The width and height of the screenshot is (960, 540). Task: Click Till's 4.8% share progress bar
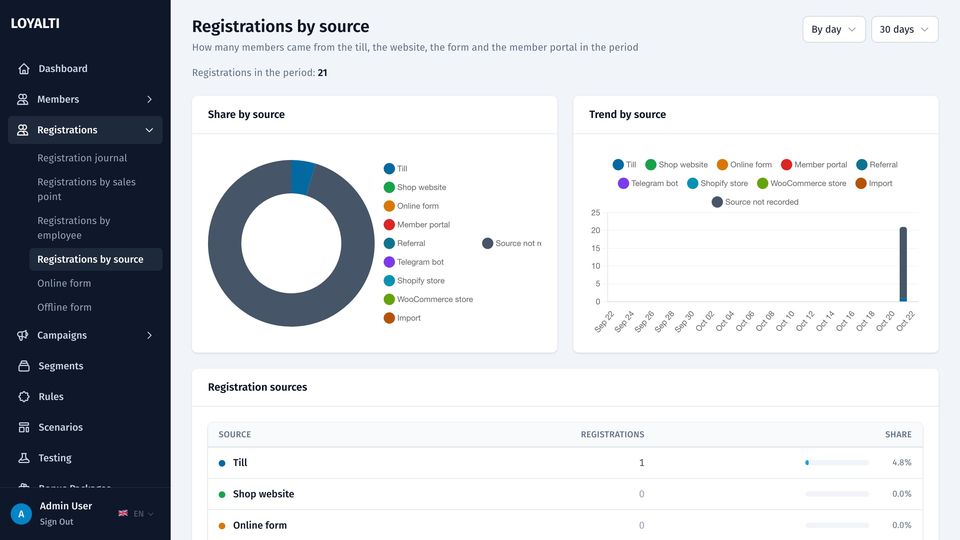coord(837,463)
